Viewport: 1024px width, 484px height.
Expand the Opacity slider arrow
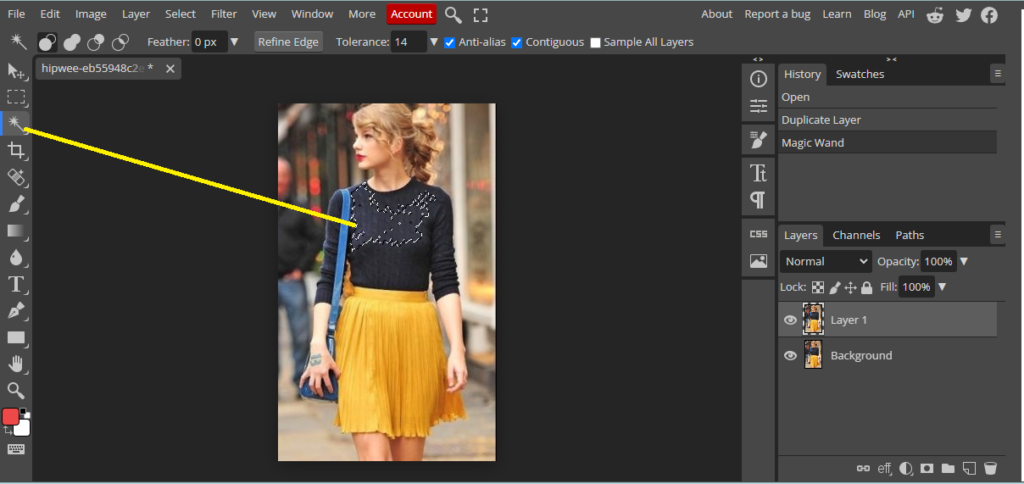coord(963,261)
